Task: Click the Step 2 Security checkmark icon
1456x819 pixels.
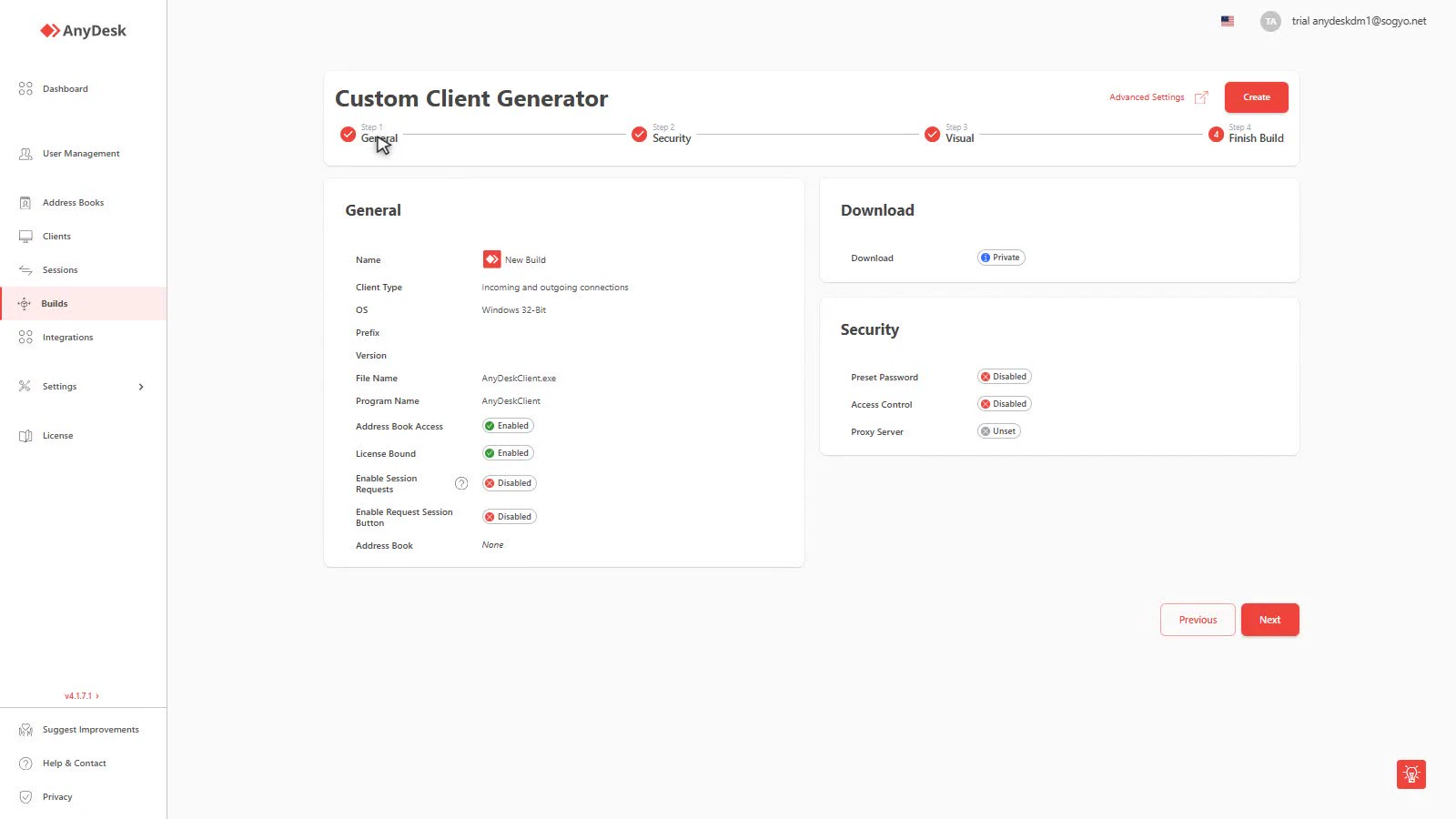Action: point(640,135)
